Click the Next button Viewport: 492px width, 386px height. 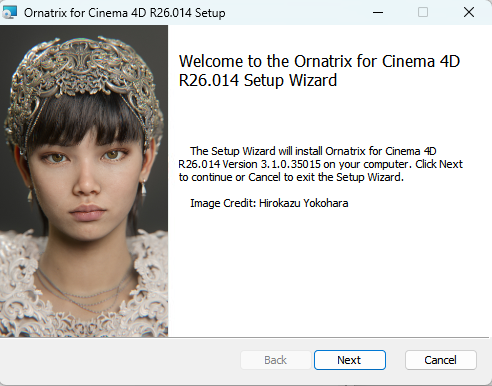click(x=350, y=360)
